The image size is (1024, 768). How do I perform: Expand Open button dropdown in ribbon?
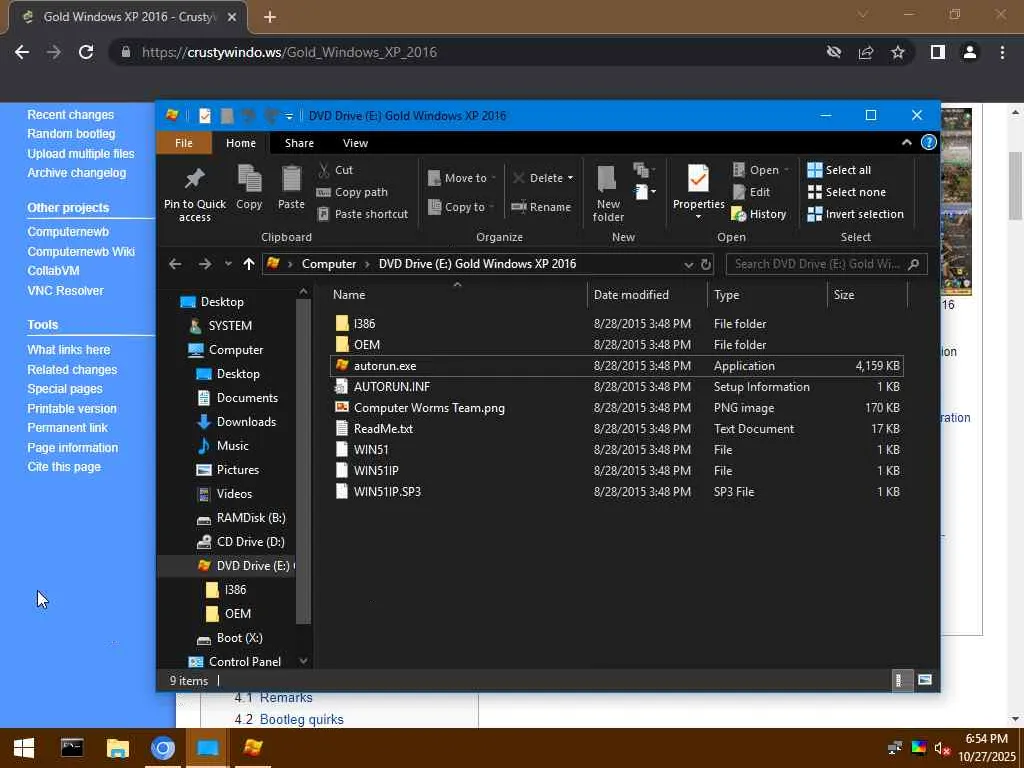pyautogui.click(x=786, y=170)
